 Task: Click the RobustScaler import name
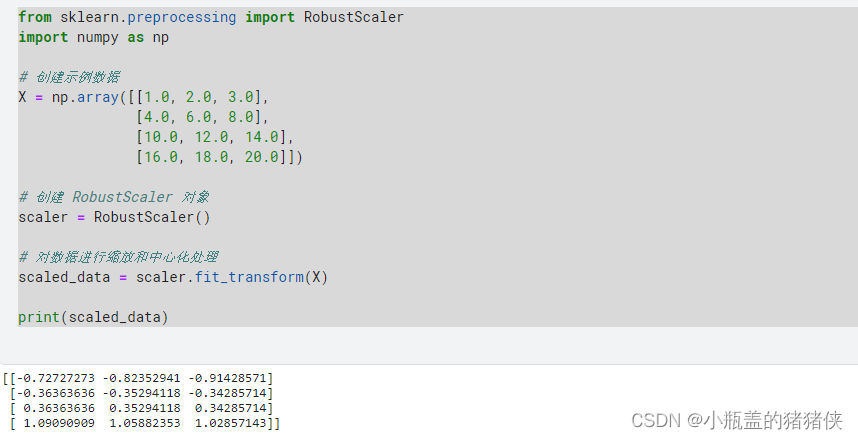click(353, 17)
